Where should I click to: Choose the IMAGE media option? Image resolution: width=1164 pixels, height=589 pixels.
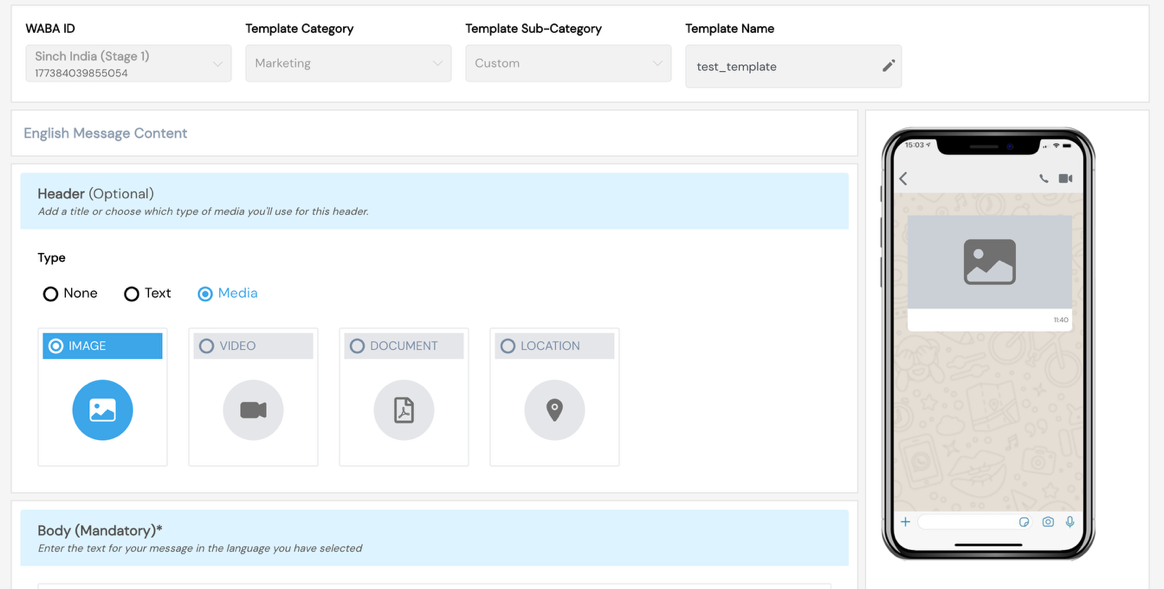(x=102, y=346)
